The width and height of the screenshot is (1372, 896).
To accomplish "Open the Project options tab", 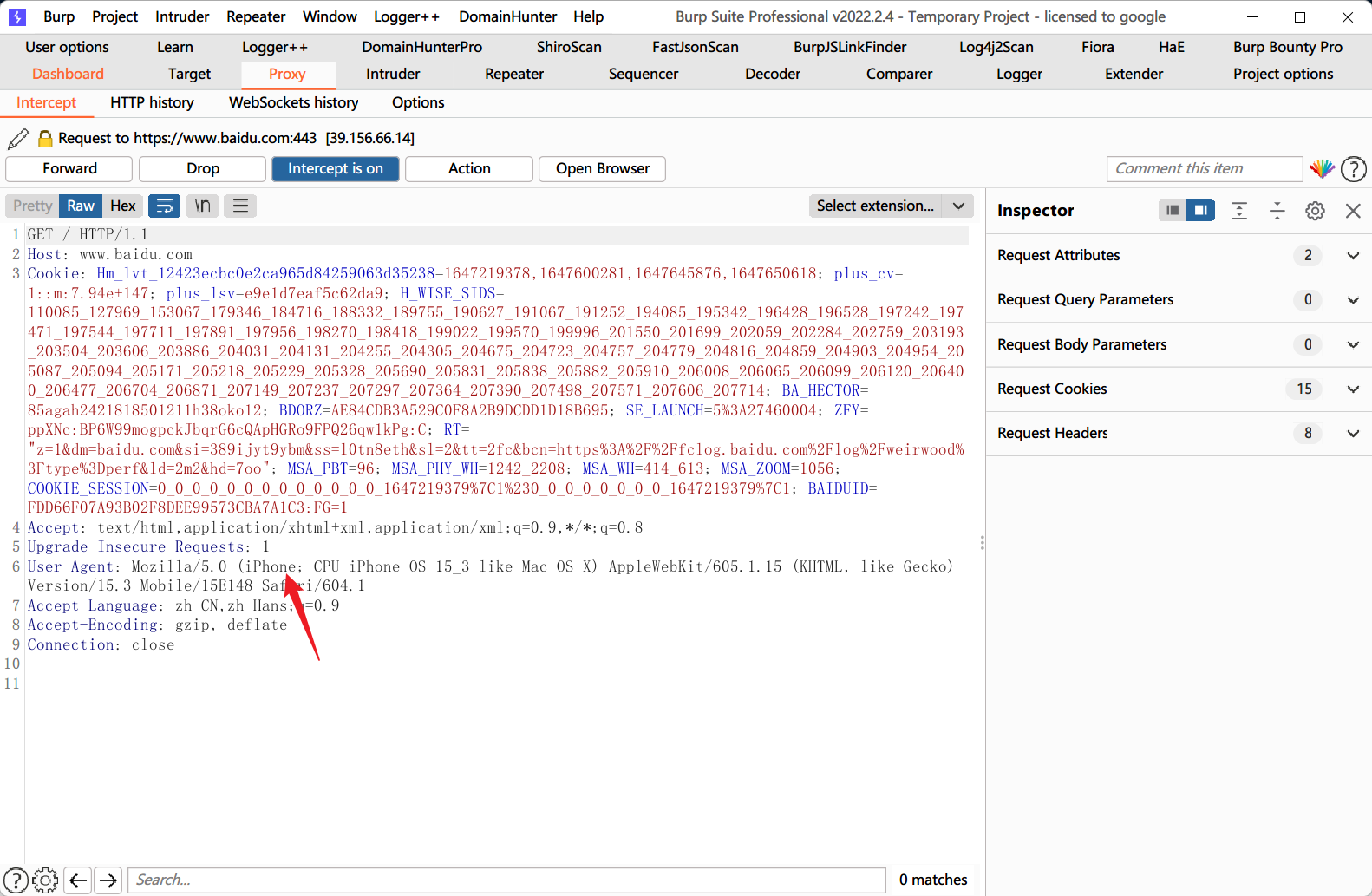I will (1283, 74).
